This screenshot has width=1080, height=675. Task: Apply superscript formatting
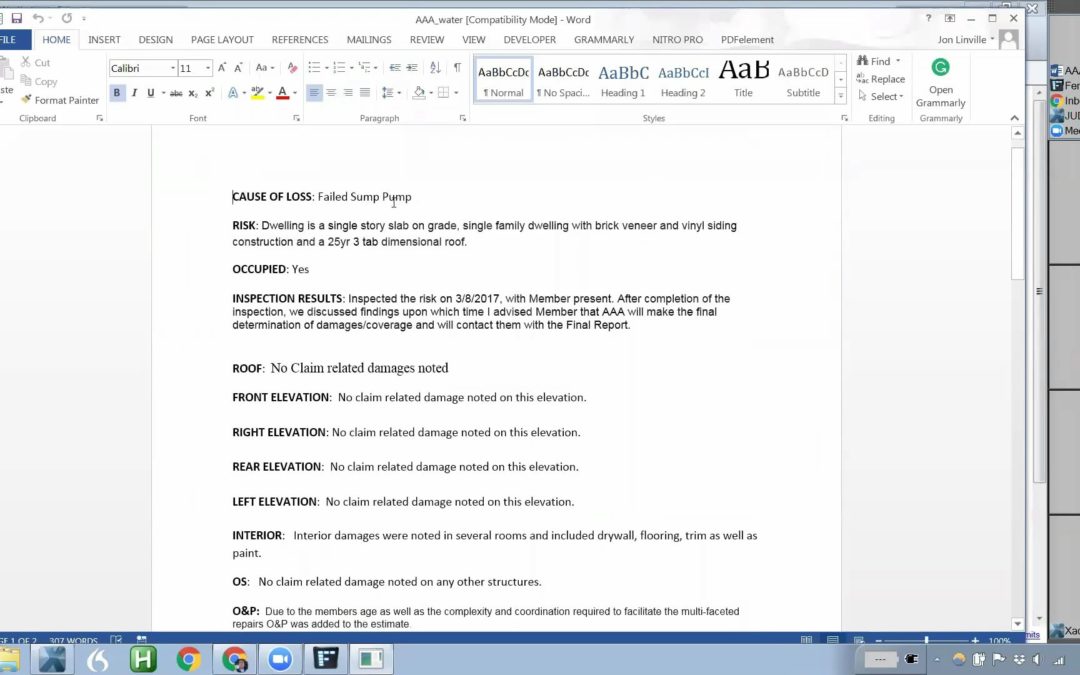tap(209, 93)
